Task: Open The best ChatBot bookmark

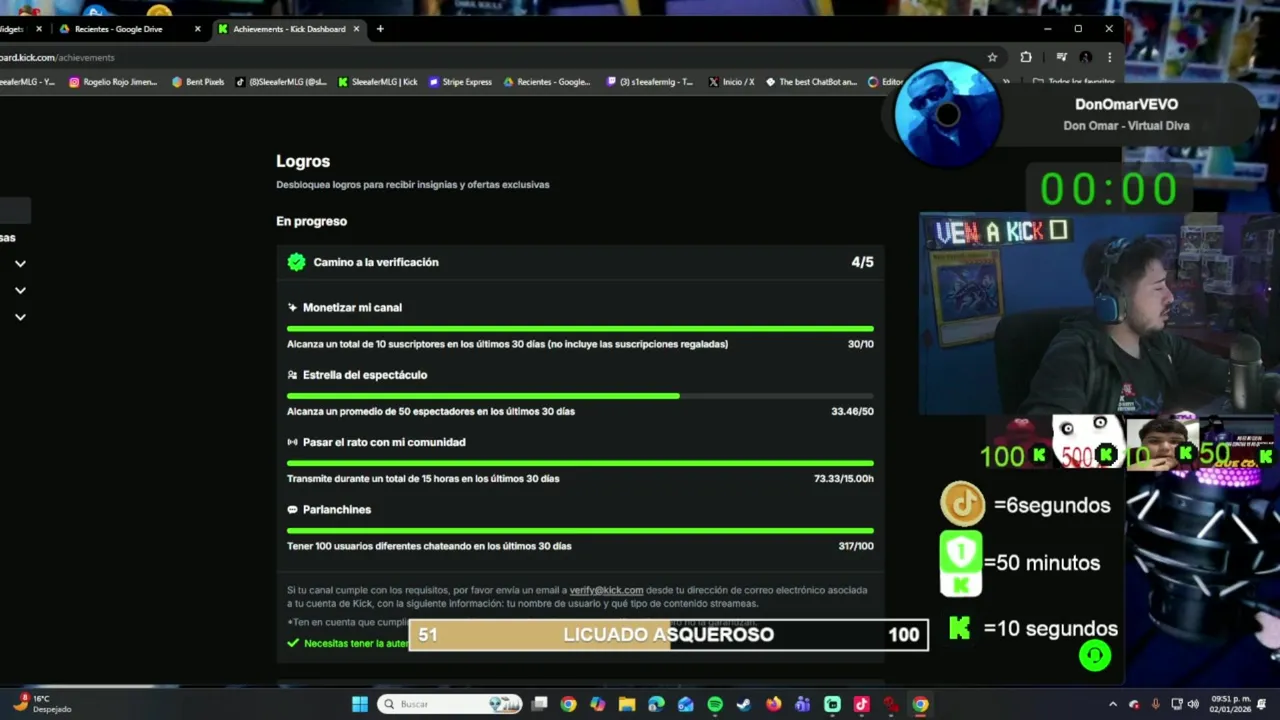Action: coord(811,82)
